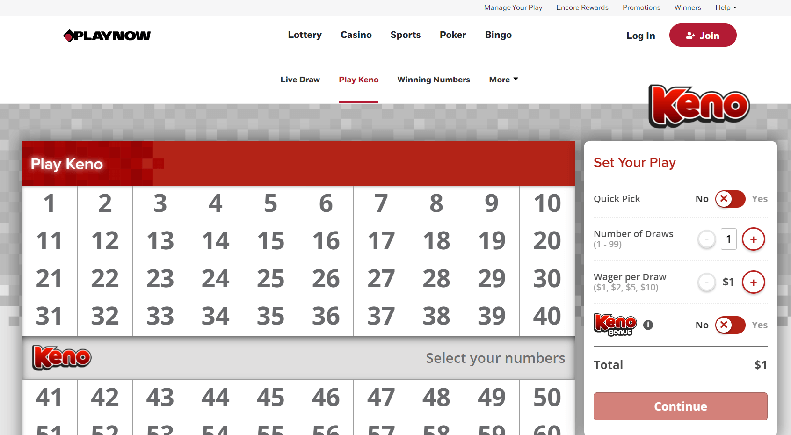The image size is (791, 435).
Task: Select Keno number 31
Action: tap(49, 316)
